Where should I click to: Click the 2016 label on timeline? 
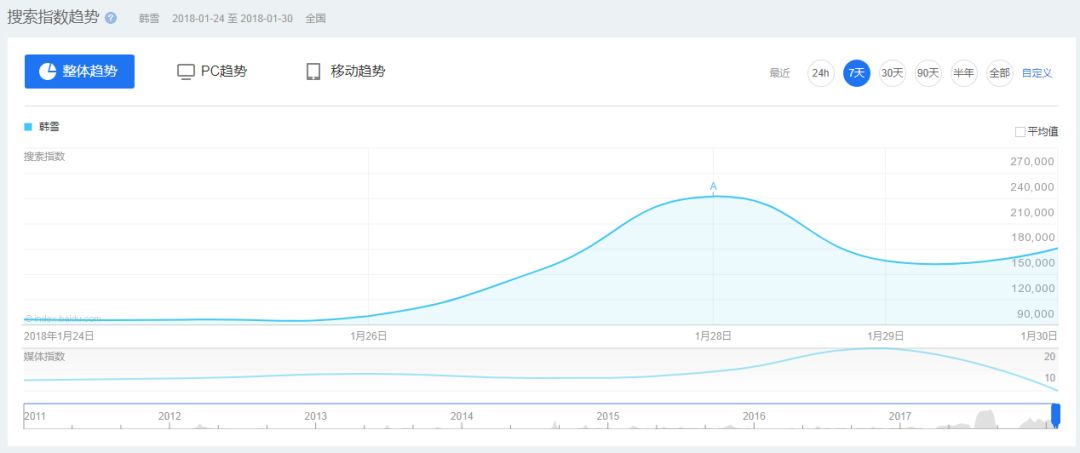(754, 416)
